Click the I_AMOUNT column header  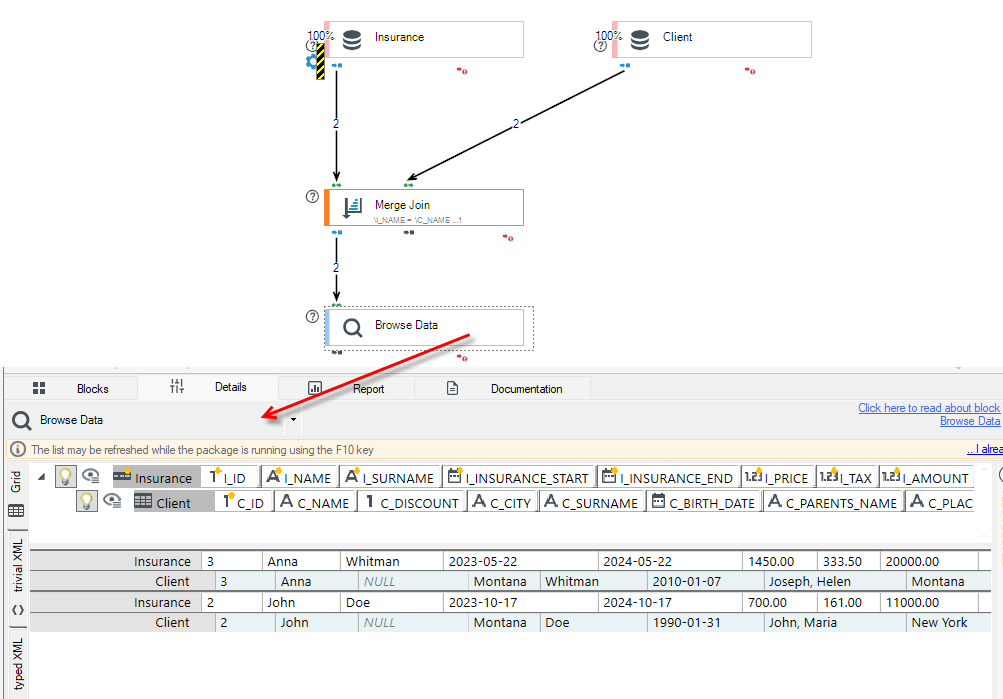[926, 477]
